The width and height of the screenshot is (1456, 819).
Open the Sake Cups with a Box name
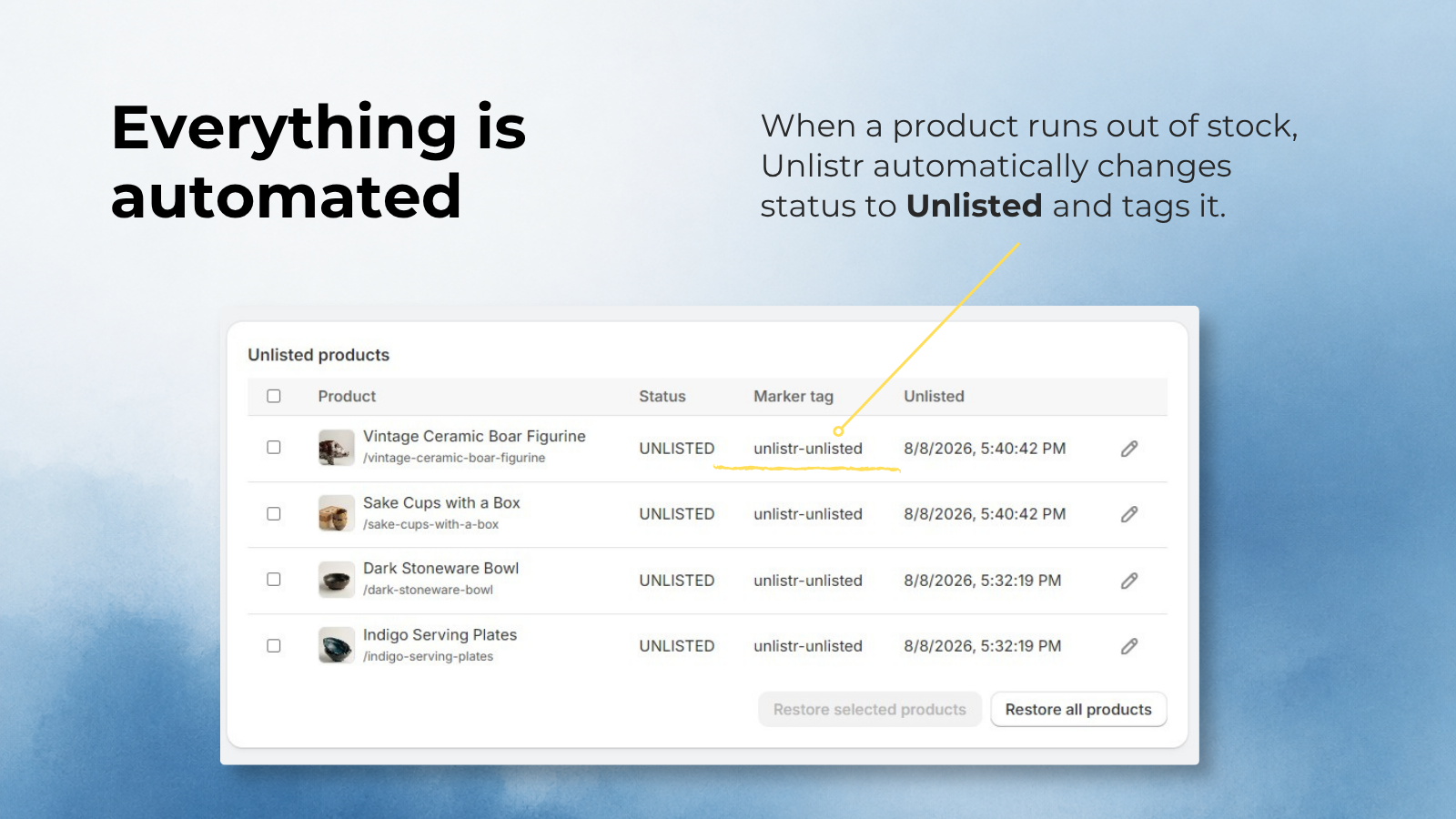tap(441, 503)
